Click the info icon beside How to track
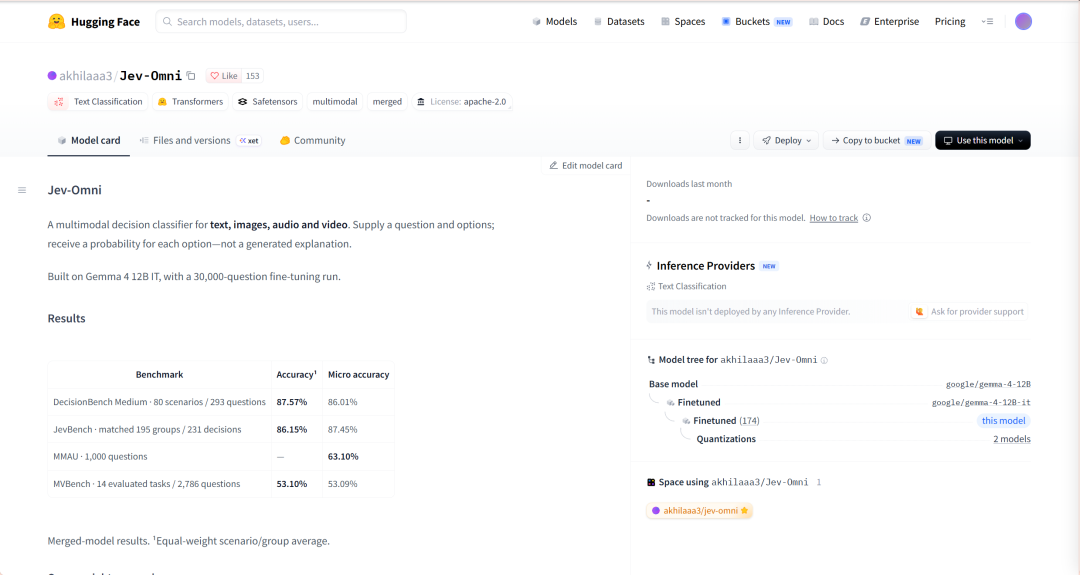This screenshot has height=575, width=1080. click(866, 218)
